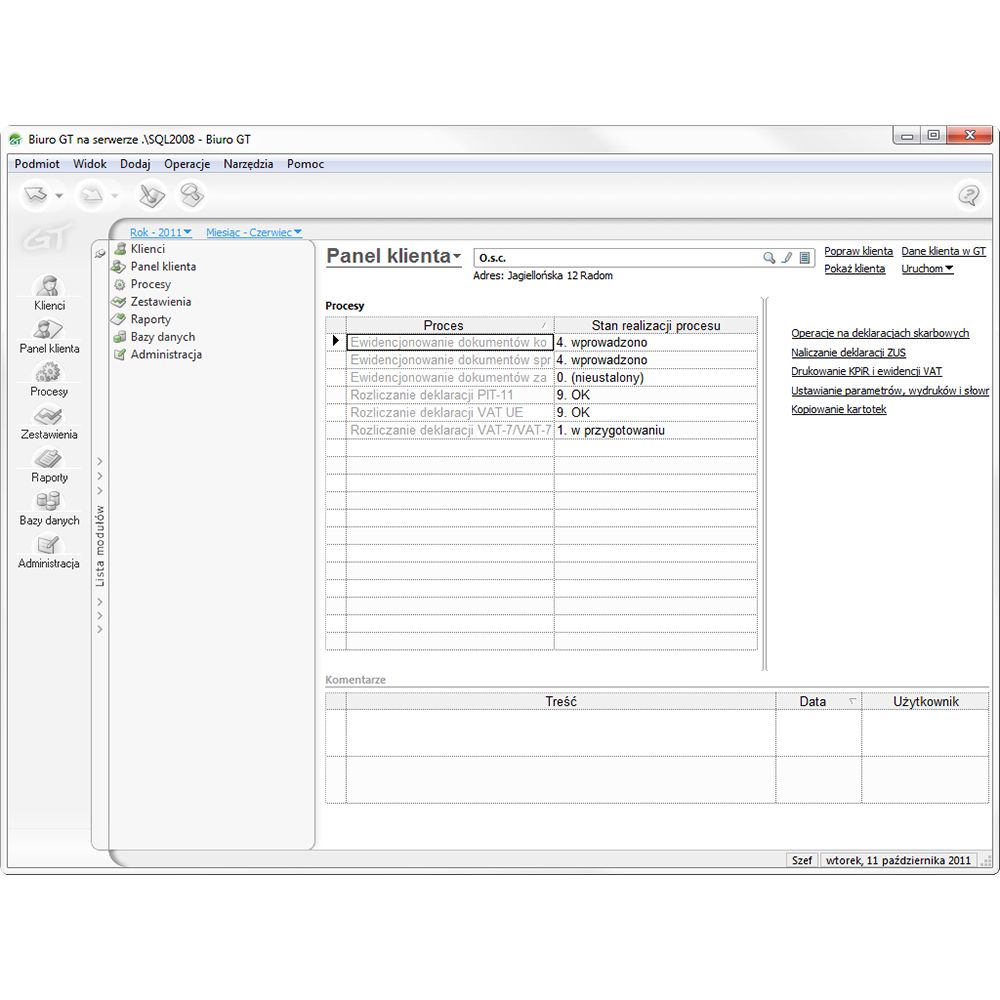Open the Miesiąc - Czerwiec dropdown
Viewport: 1000px width, 1000px height.
point(254,233)
